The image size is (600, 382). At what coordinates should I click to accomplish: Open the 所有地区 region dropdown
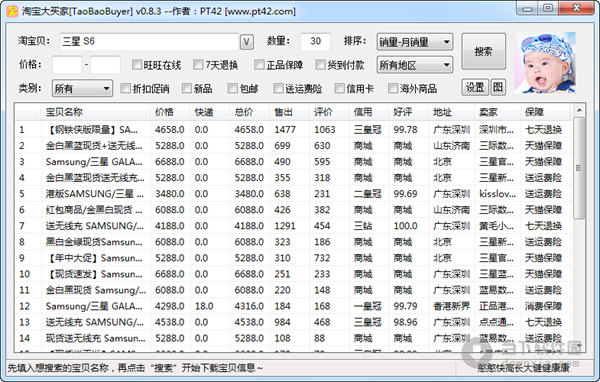[415, 65]
